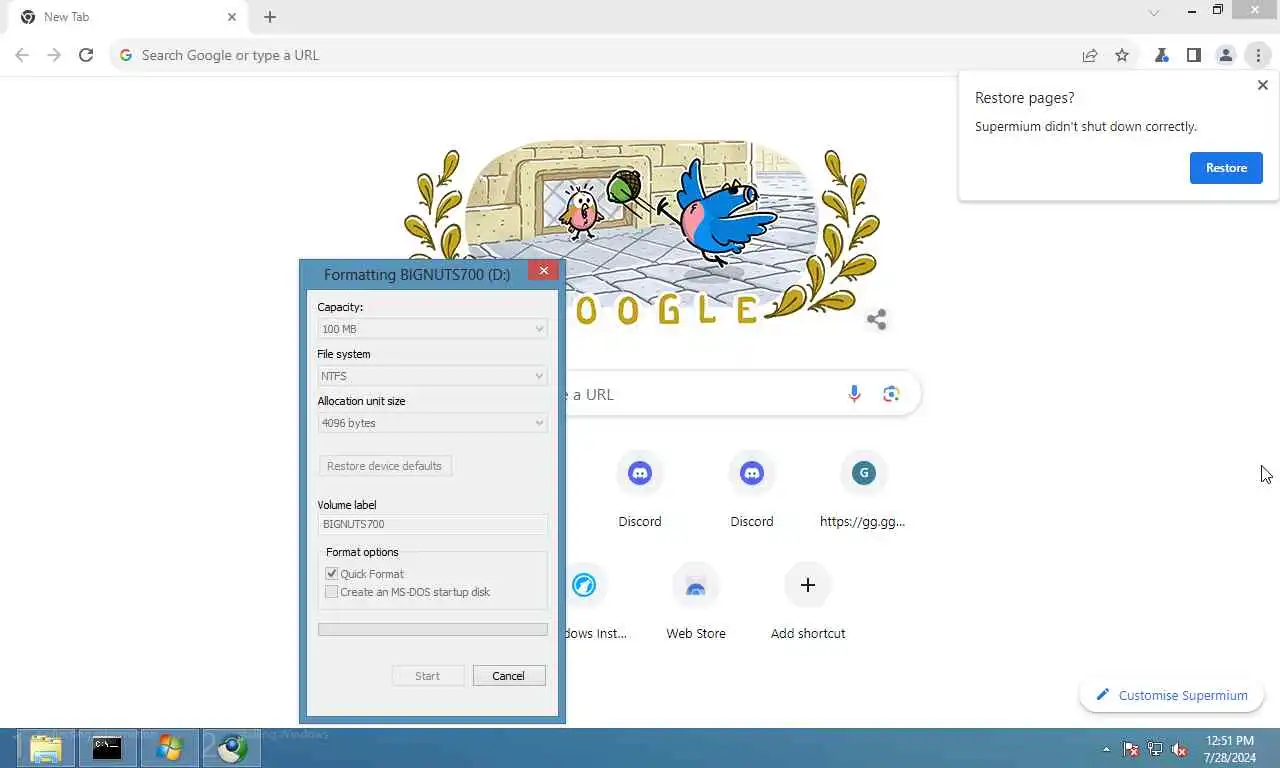The height and width of the screenshot is (768, 1280).
Task: Open the browser side panel
Action: pos(1194,55)
